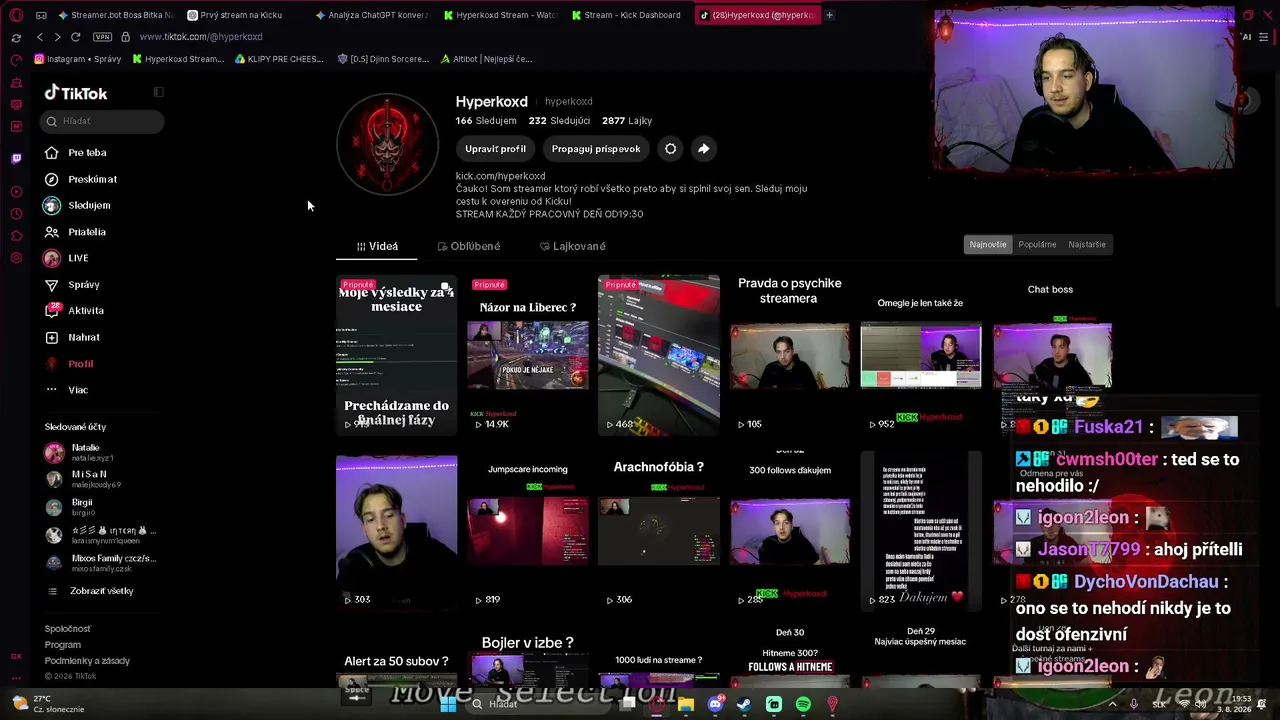Viewport: 1280px width, 720px height.
Task: Click the Windows taskbar search box
Action: pos(538,704)
